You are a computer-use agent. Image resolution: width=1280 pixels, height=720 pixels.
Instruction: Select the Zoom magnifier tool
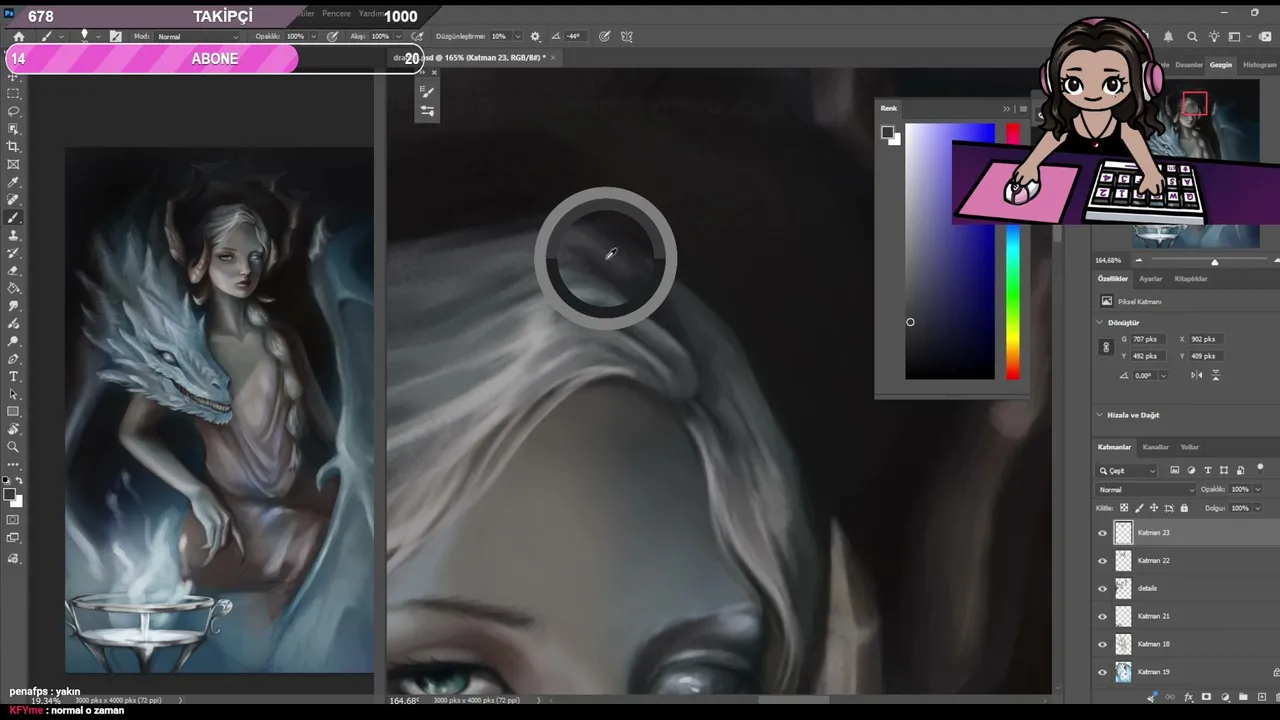13,447
